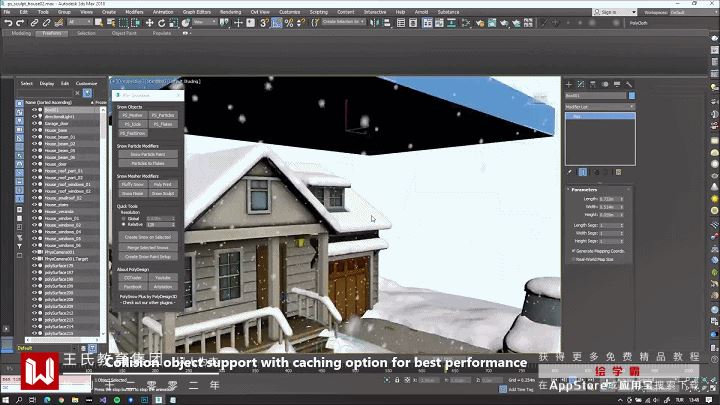Toggle the 3D Snaps button
720x405 pixels.
[264, 22]
